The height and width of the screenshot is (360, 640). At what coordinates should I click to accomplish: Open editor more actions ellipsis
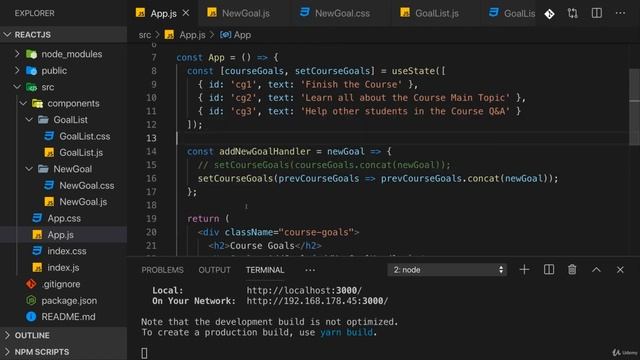tap(620, 13)
